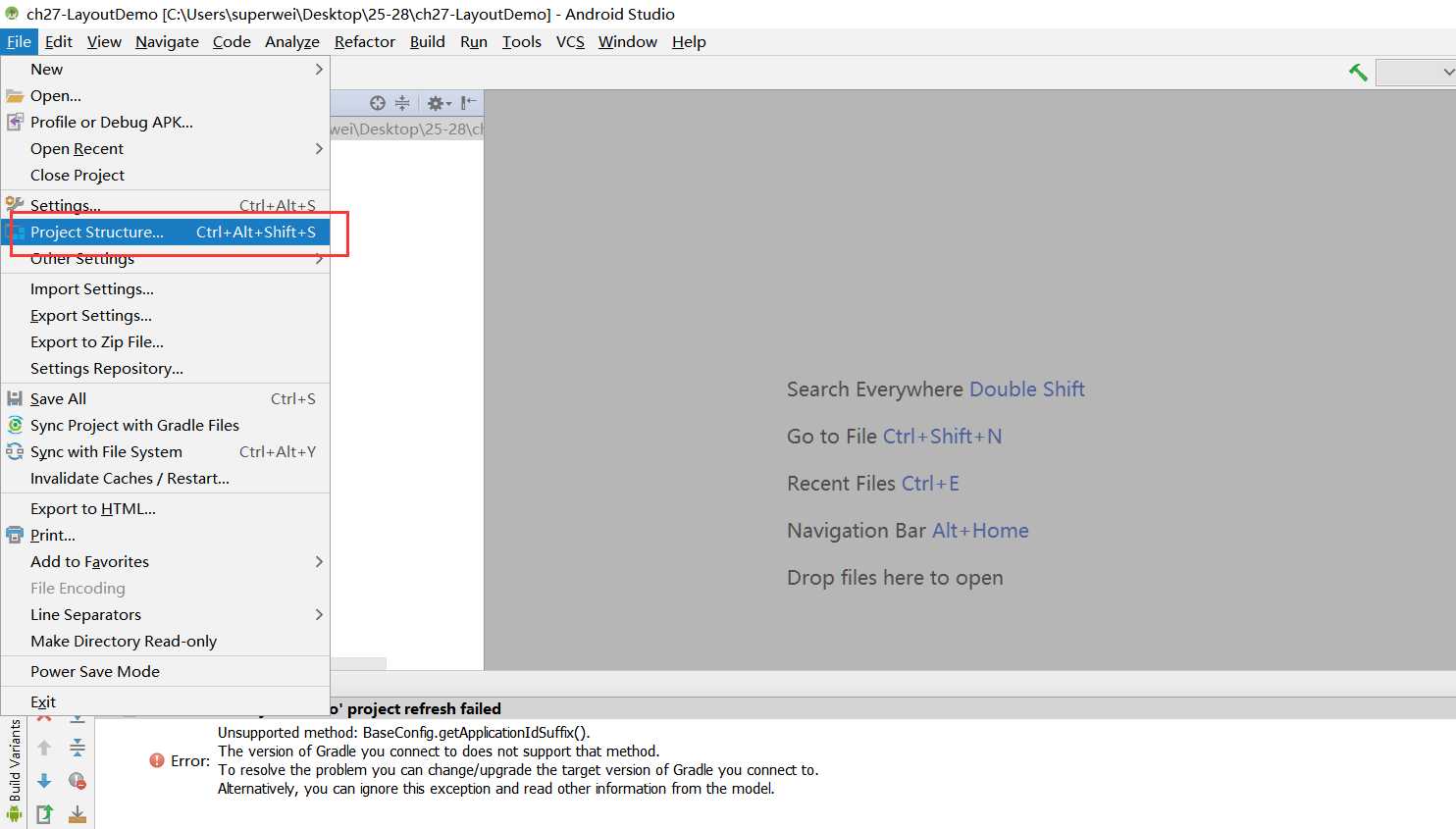Choose Import Settings...
This screenshot has height=829, width=1456.
pos(165,288)
